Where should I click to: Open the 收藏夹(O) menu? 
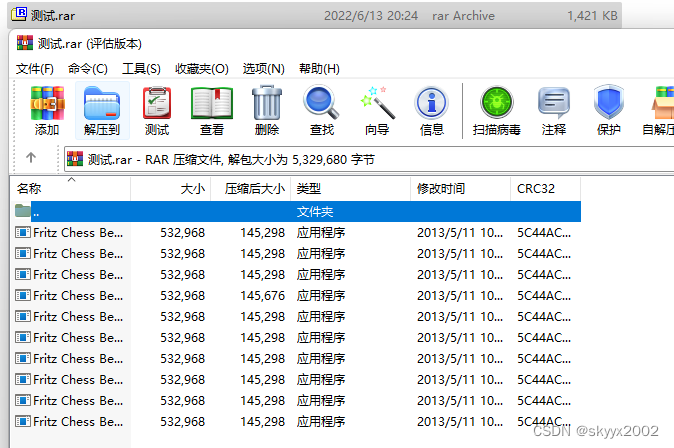[202, 69]
